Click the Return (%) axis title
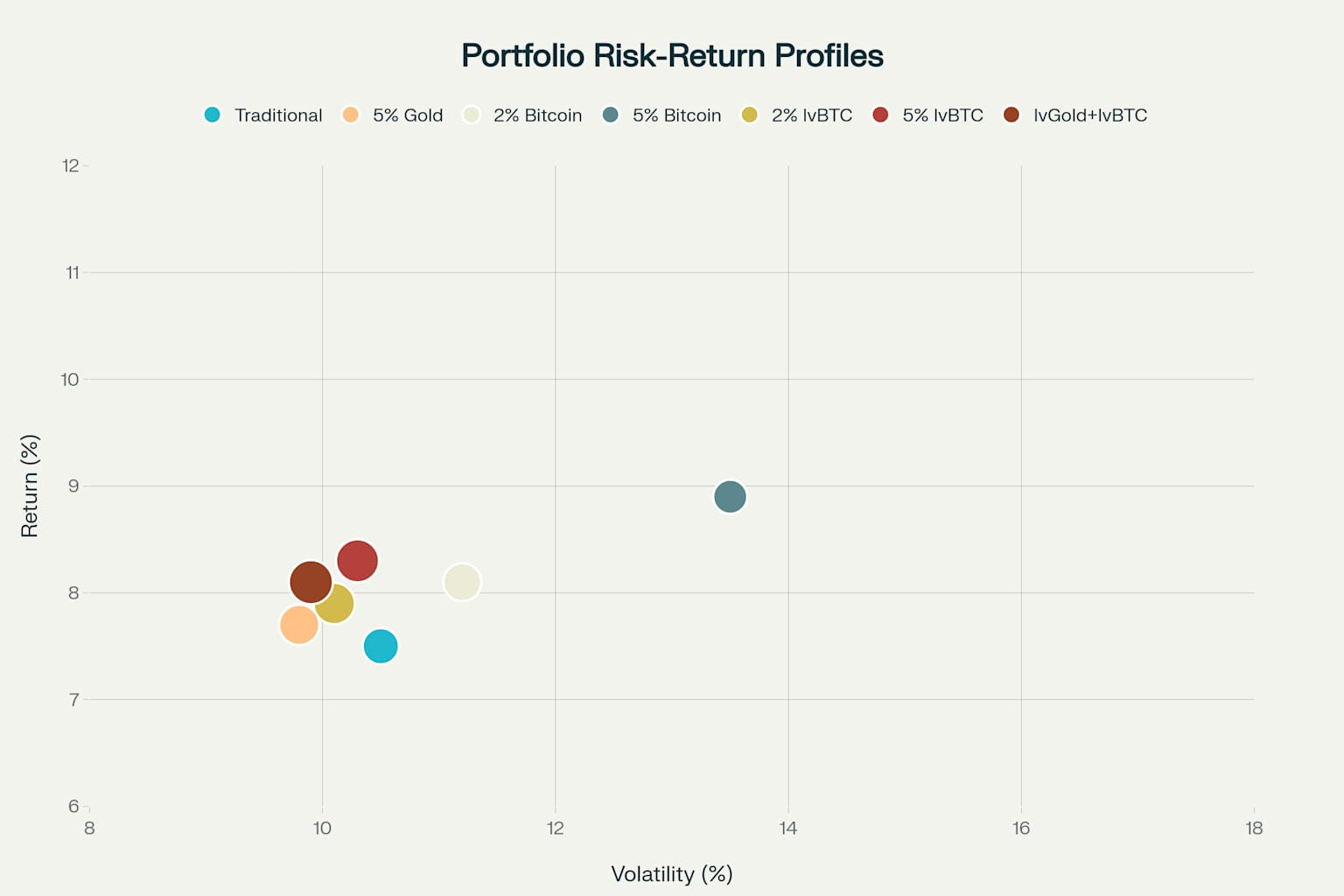Viewport: 1344px width, 896px height. coord(30,486)
